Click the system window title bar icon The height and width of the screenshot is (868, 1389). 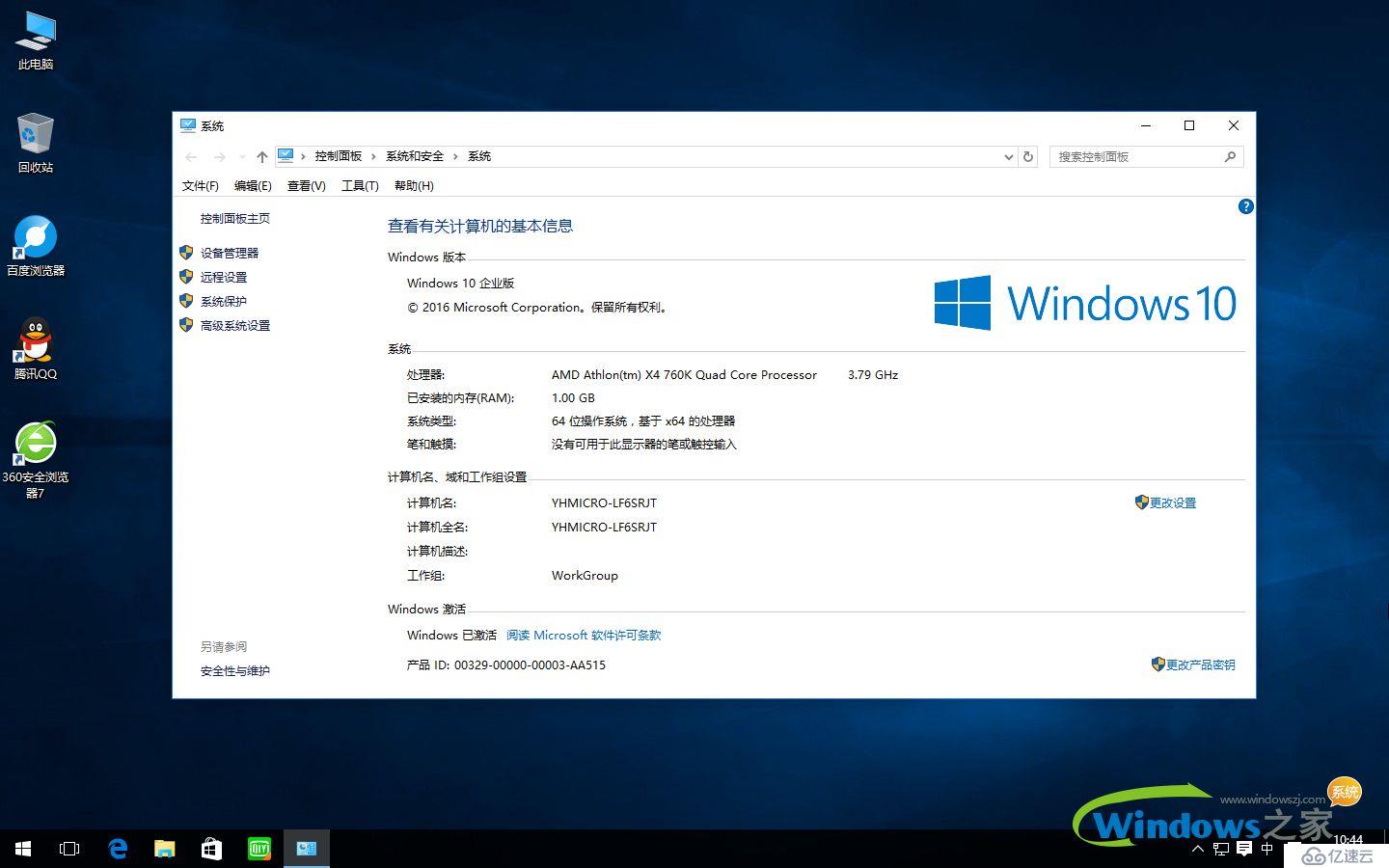point(188,125)
